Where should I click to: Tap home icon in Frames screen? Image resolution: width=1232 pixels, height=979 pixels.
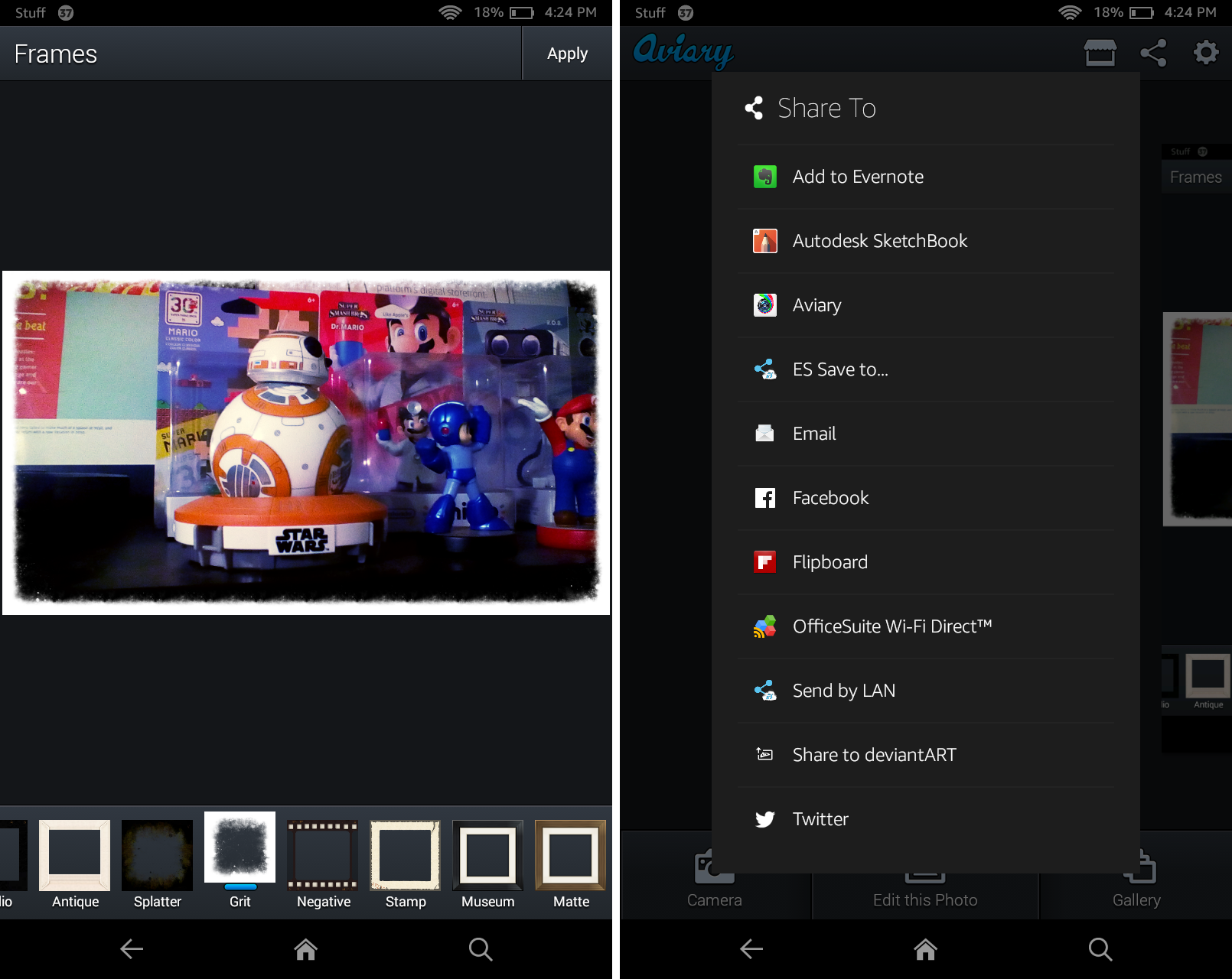(x=306, y=949)
